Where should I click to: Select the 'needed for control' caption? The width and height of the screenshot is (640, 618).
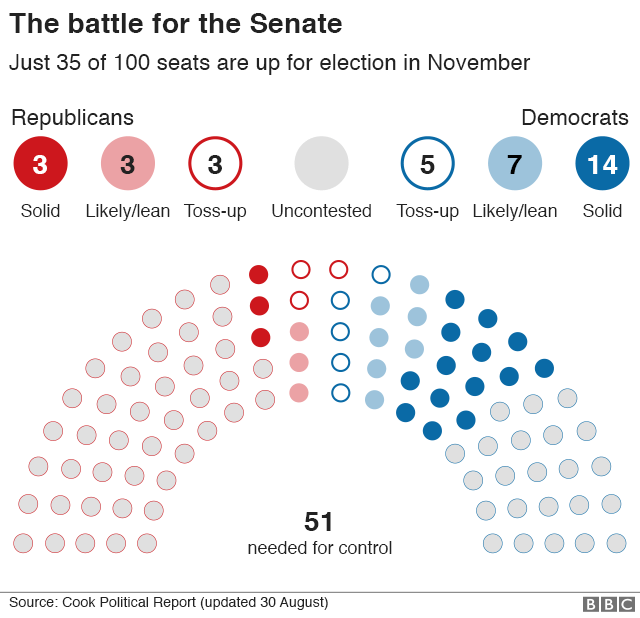(x=320, y=548)
